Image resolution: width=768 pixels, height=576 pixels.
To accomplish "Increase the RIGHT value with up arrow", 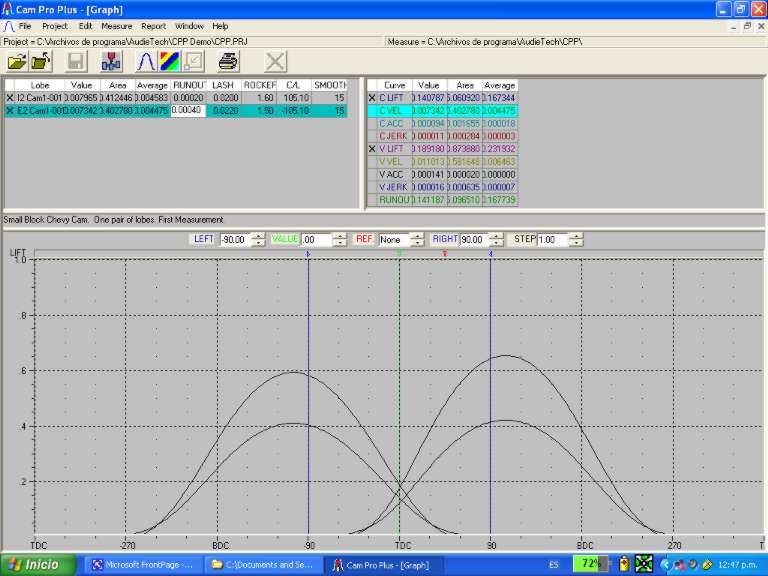I will pyautogui.click(x=497, y=236).
